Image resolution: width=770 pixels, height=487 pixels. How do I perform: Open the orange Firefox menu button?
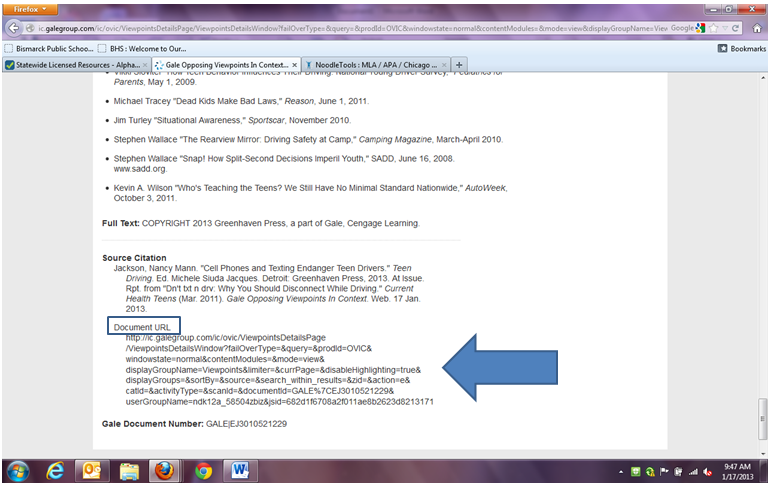pos(30,9)
